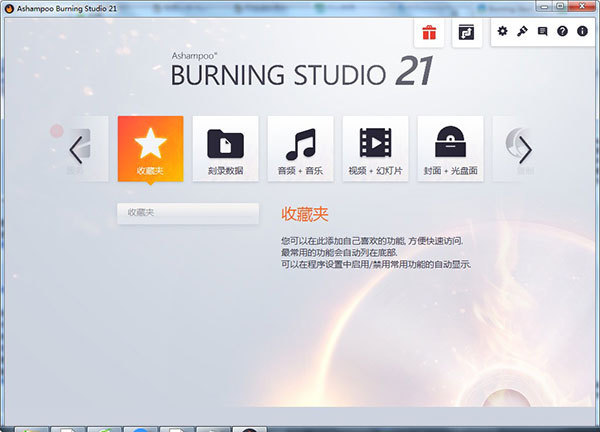Click the 收藏夹 list entry below the tiles
The height and width of the screenshot is (432, 600).
click(x=188, y=213)
